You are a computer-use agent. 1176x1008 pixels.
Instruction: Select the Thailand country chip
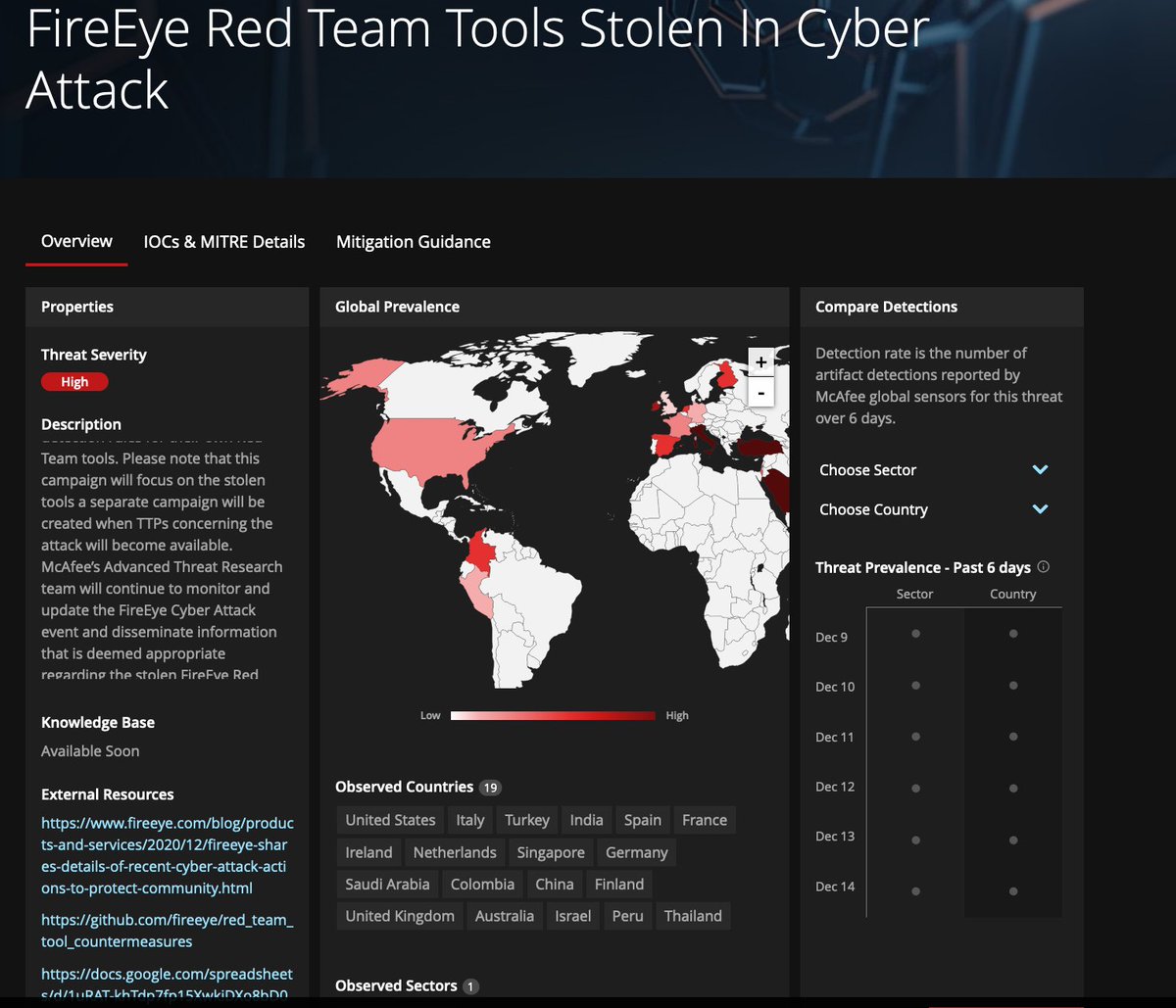[x=693, y=916]
